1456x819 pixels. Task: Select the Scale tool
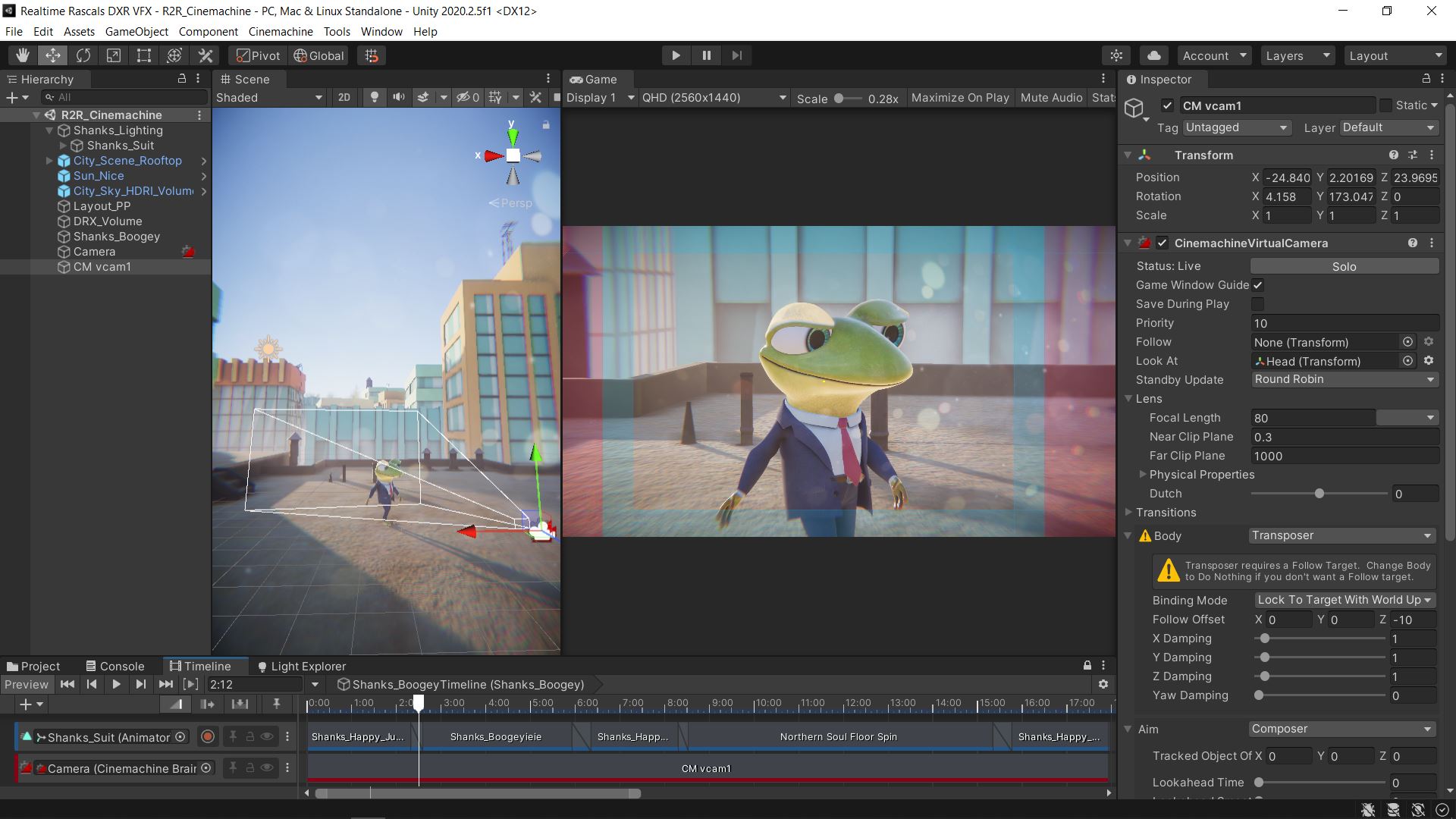click(x=114, y=55)
